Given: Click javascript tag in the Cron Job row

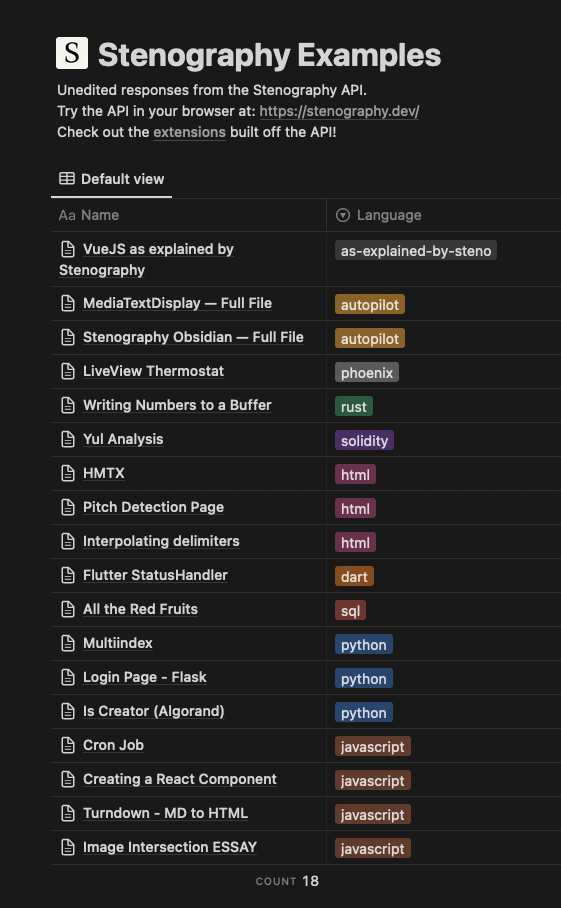Looking at the screenshot, I should [373, 746].
